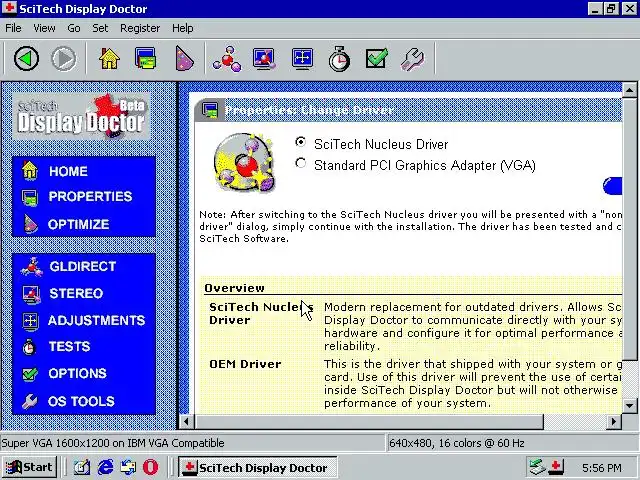640x480 pixels.
Task: Click the "640x480, 16 colors @ 60 Hz" status
Action: pyautogui.click(x=457, y=443)
